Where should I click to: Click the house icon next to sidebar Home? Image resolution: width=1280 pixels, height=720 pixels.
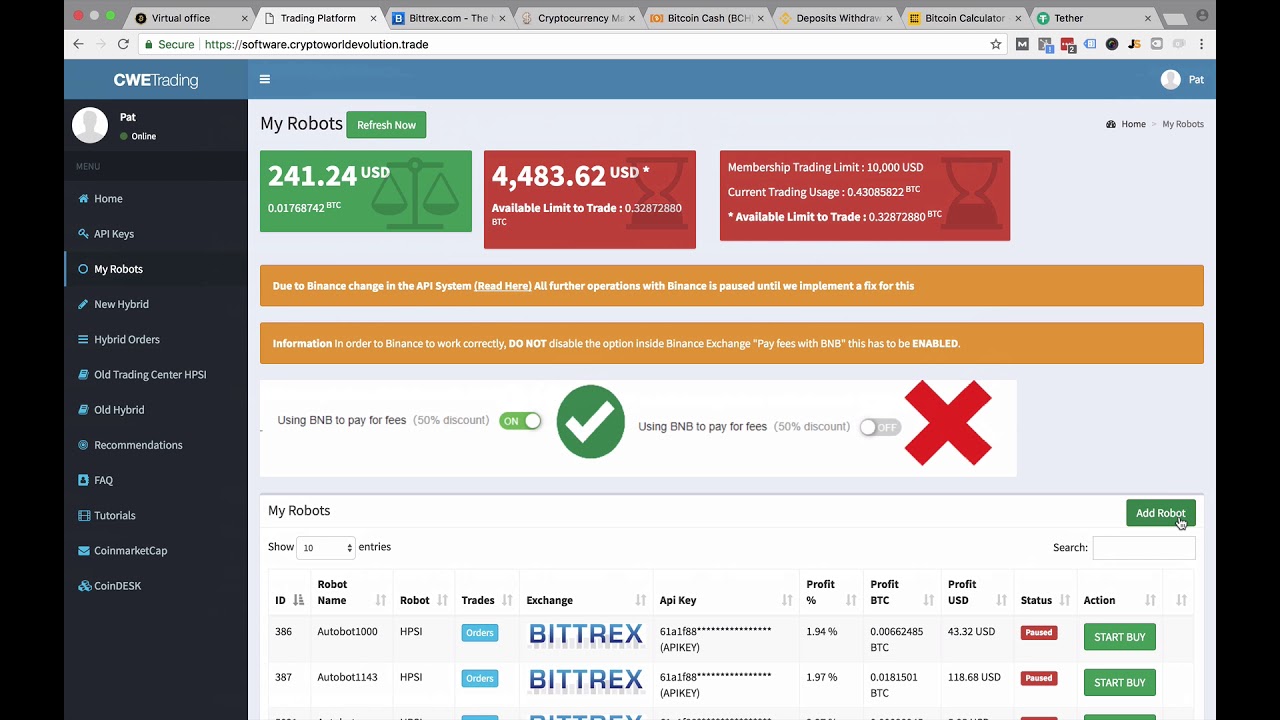coord(83,199)
